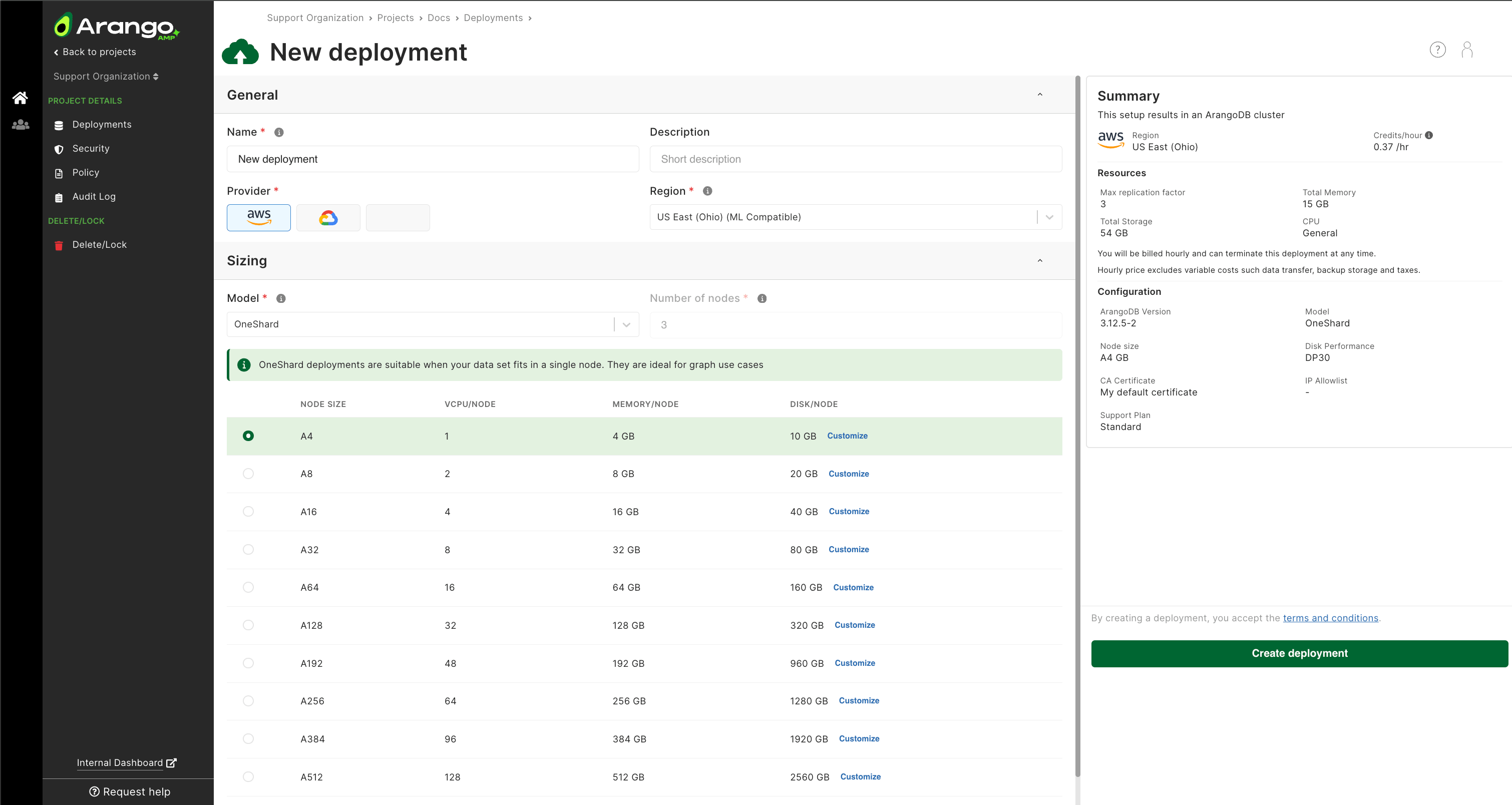The image size is (1512, 805).
Task: Click Request help at sidebar bottom
Action: click(130, 791)
